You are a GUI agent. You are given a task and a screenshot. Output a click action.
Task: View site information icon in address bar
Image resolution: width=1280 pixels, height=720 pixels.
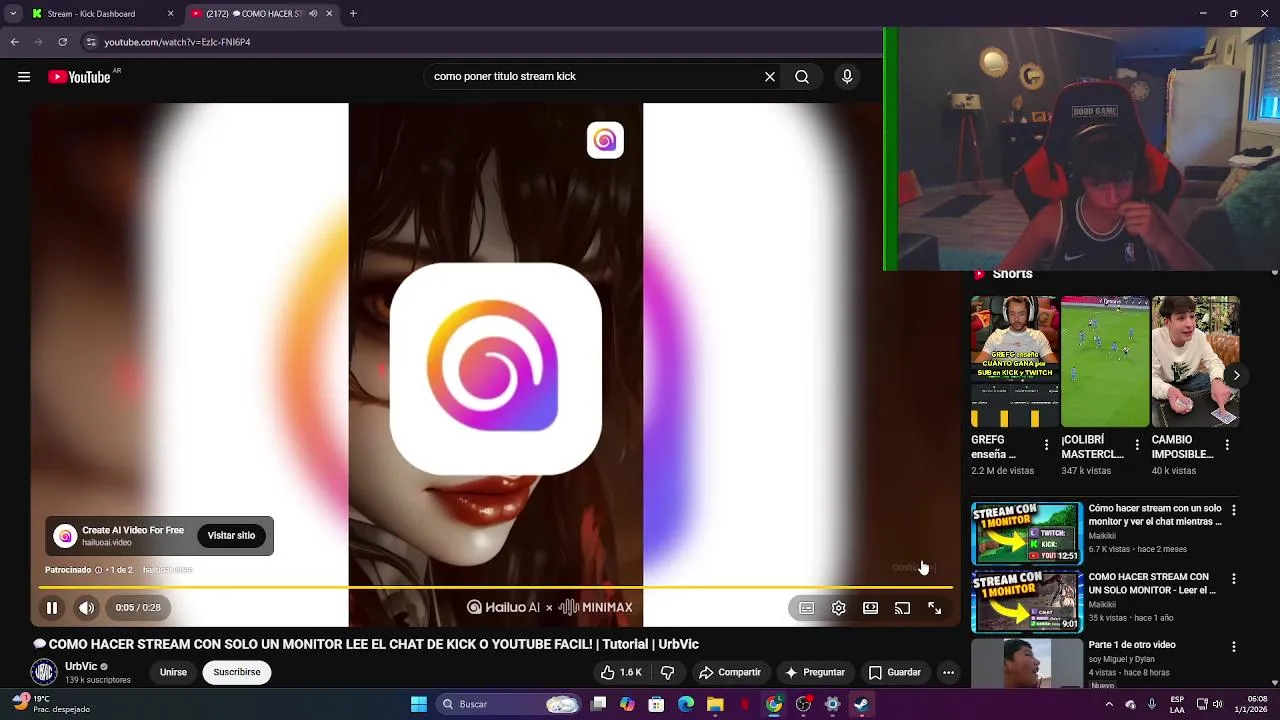tap(91, 42)
